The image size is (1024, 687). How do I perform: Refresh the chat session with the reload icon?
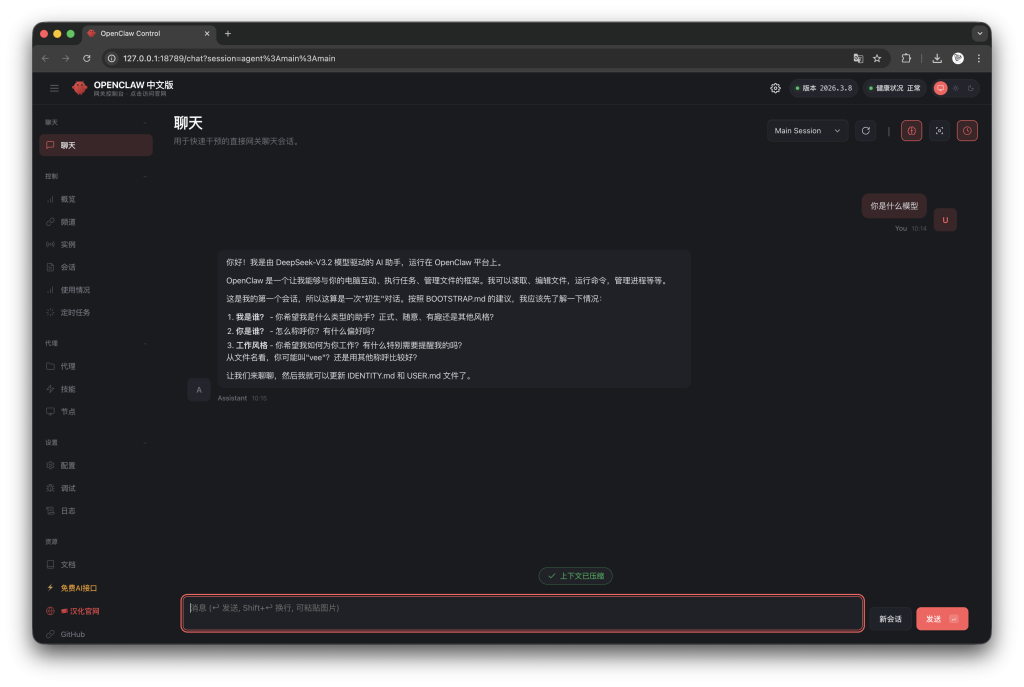pyautogui.click(x=866, y=130)
